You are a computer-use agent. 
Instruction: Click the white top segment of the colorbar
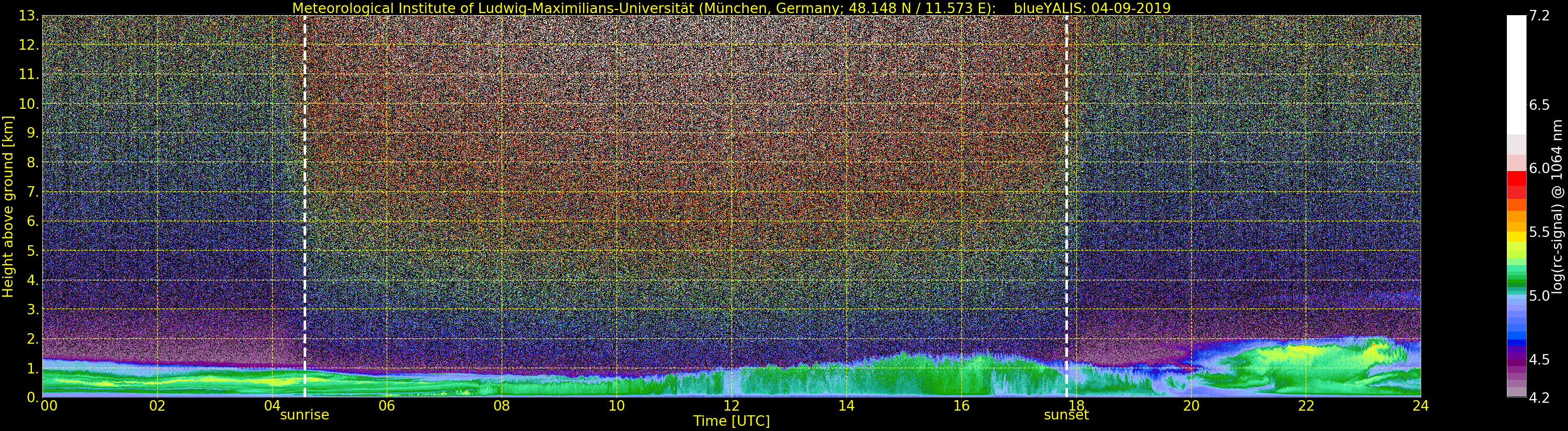click(x=1516, y=74)
